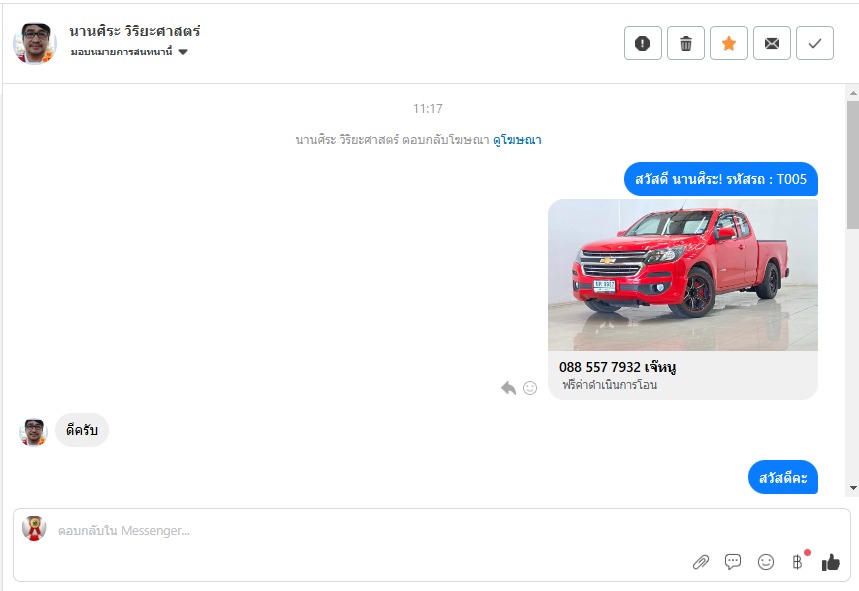Toggle the orange star follow-up marker
This screenshot has width=859, height=591.
click(729, 43)
